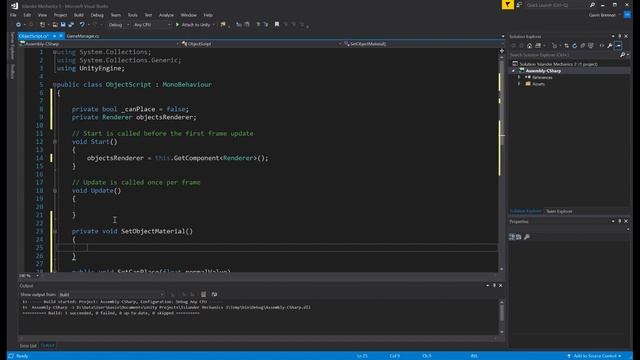Click Add to Source Control in status bar
The width and height of the screenshot is (640, 360).
pyautogui.click(x=594, y=356)
